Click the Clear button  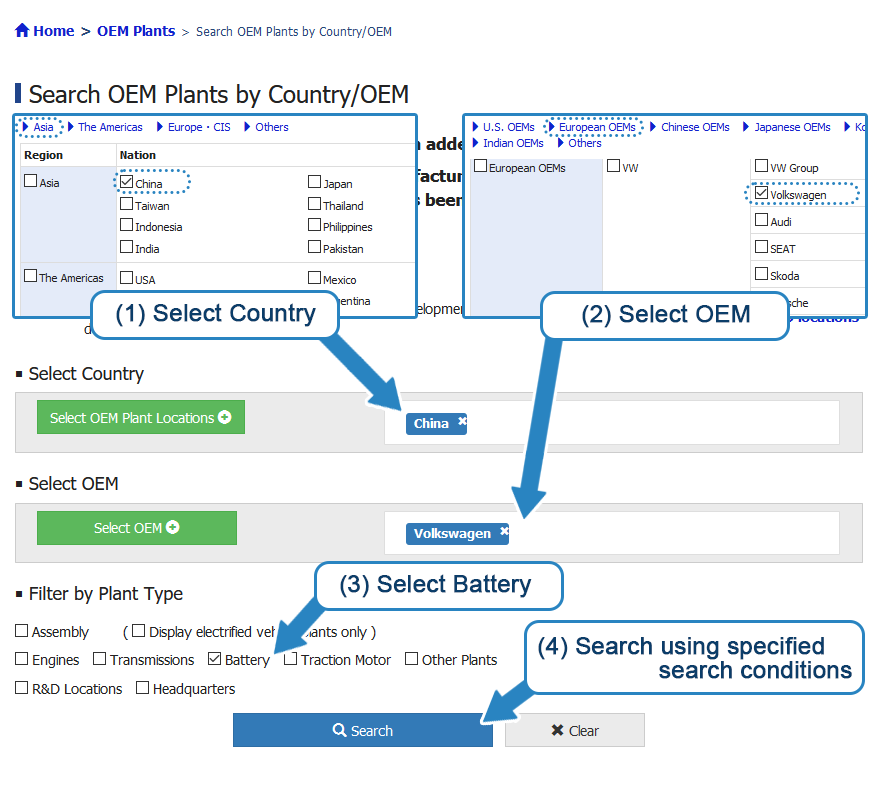pyautogui.click(x=575, y=730)
